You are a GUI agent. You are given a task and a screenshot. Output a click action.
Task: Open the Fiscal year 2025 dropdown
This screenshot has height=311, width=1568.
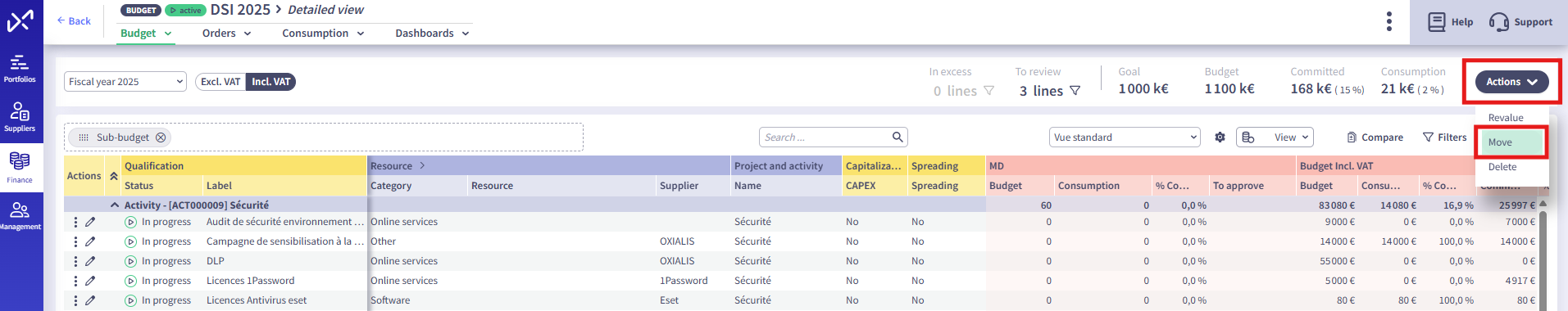coord(125,82)
